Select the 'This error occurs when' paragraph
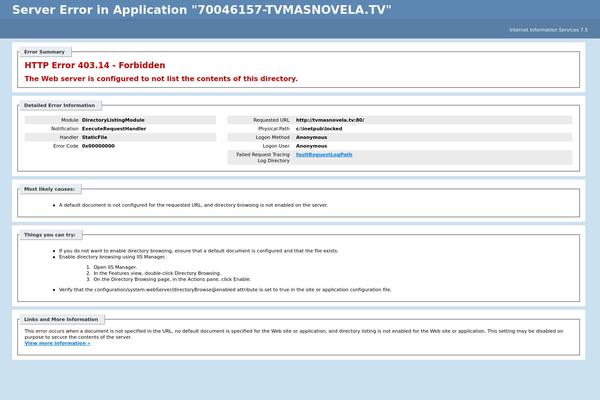The width and height of the screenshot is (600, 400). click(x=294, y=334)
